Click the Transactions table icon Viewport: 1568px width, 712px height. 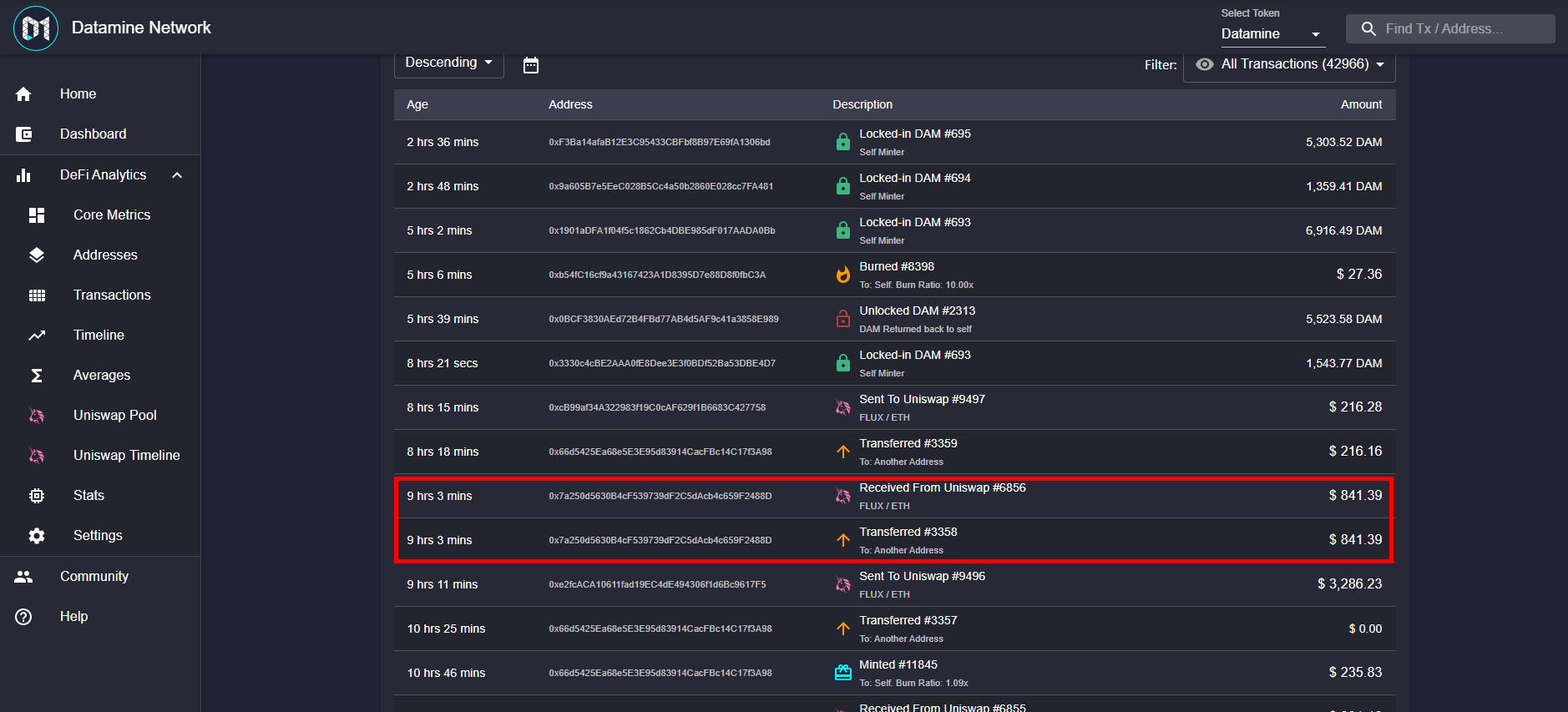click(37, 295)
